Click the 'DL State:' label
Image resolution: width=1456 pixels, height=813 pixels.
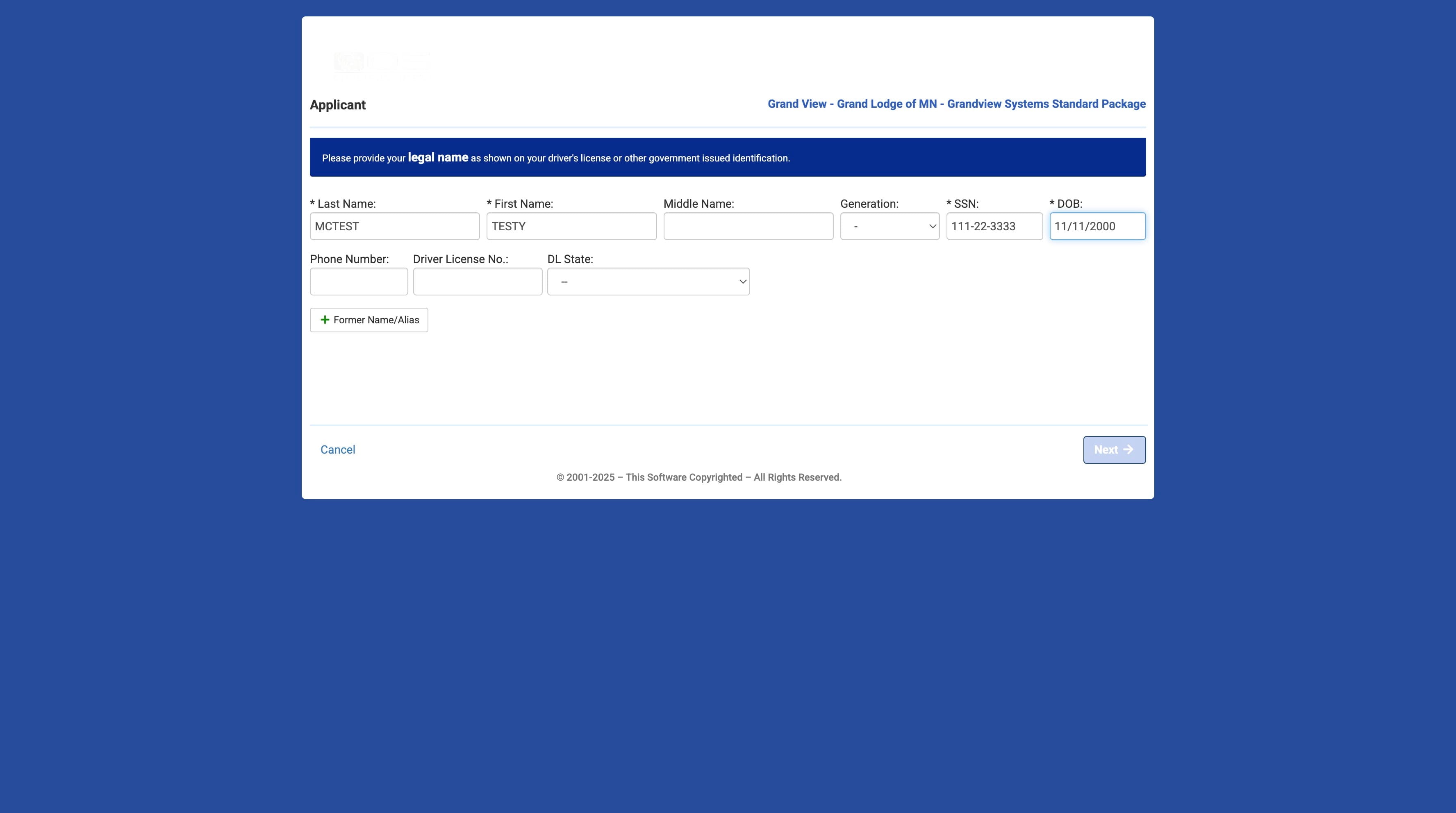[x=570, y=259]
